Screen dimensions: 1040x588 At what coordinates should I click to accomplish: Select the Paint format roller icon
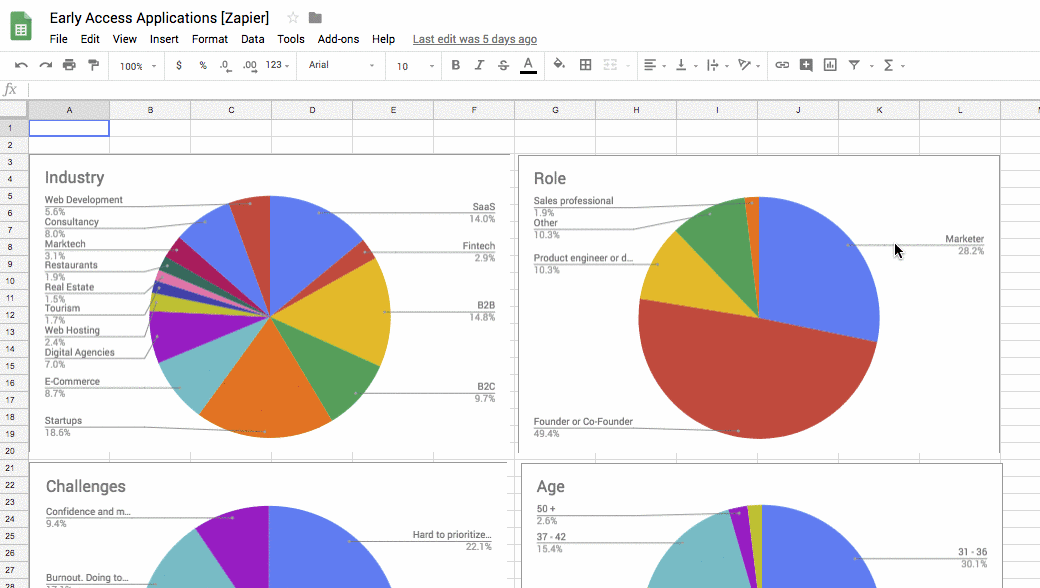click(x=94, y=65)
